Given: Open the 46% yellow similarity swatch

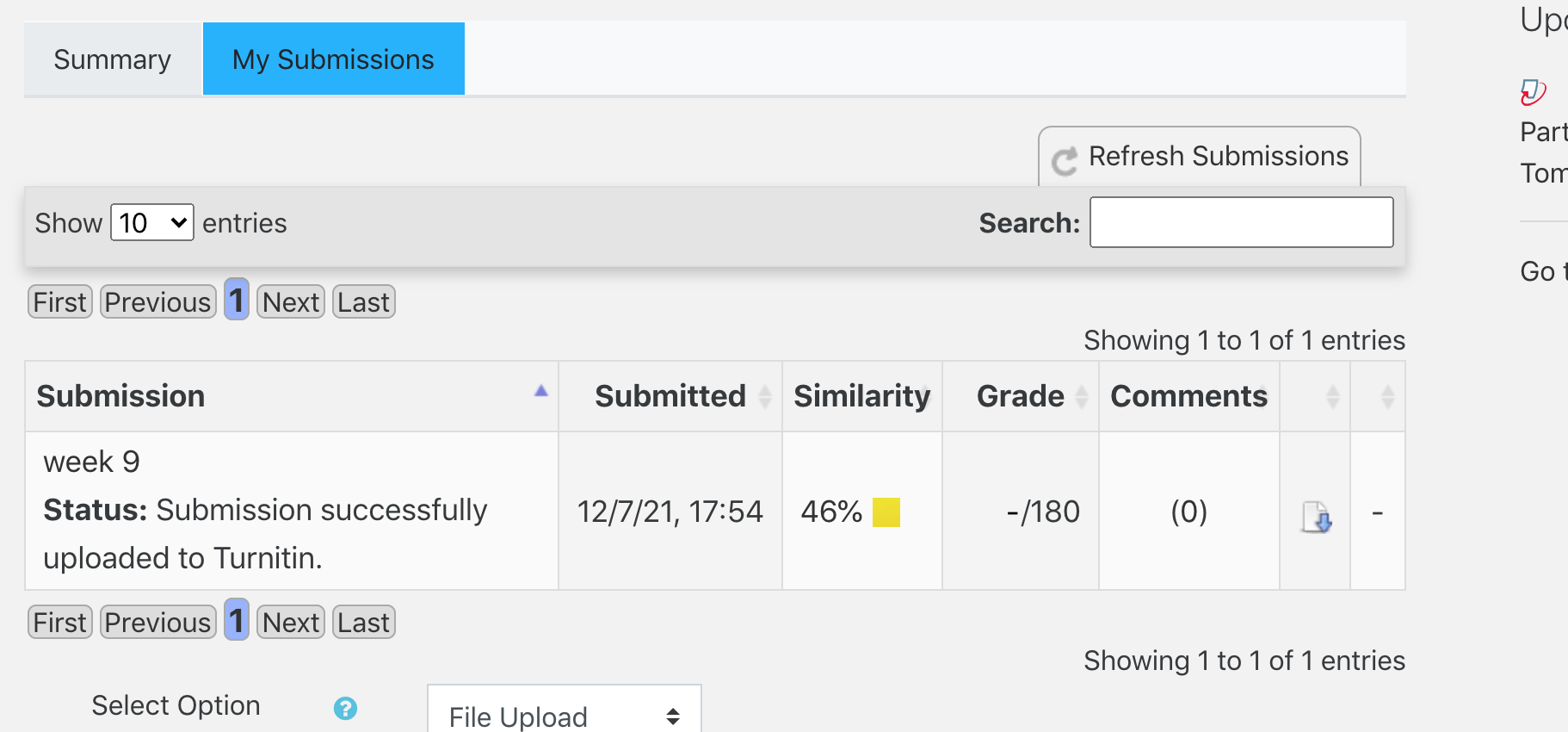Looking at the screenshot, I should [x=886, y=512].
